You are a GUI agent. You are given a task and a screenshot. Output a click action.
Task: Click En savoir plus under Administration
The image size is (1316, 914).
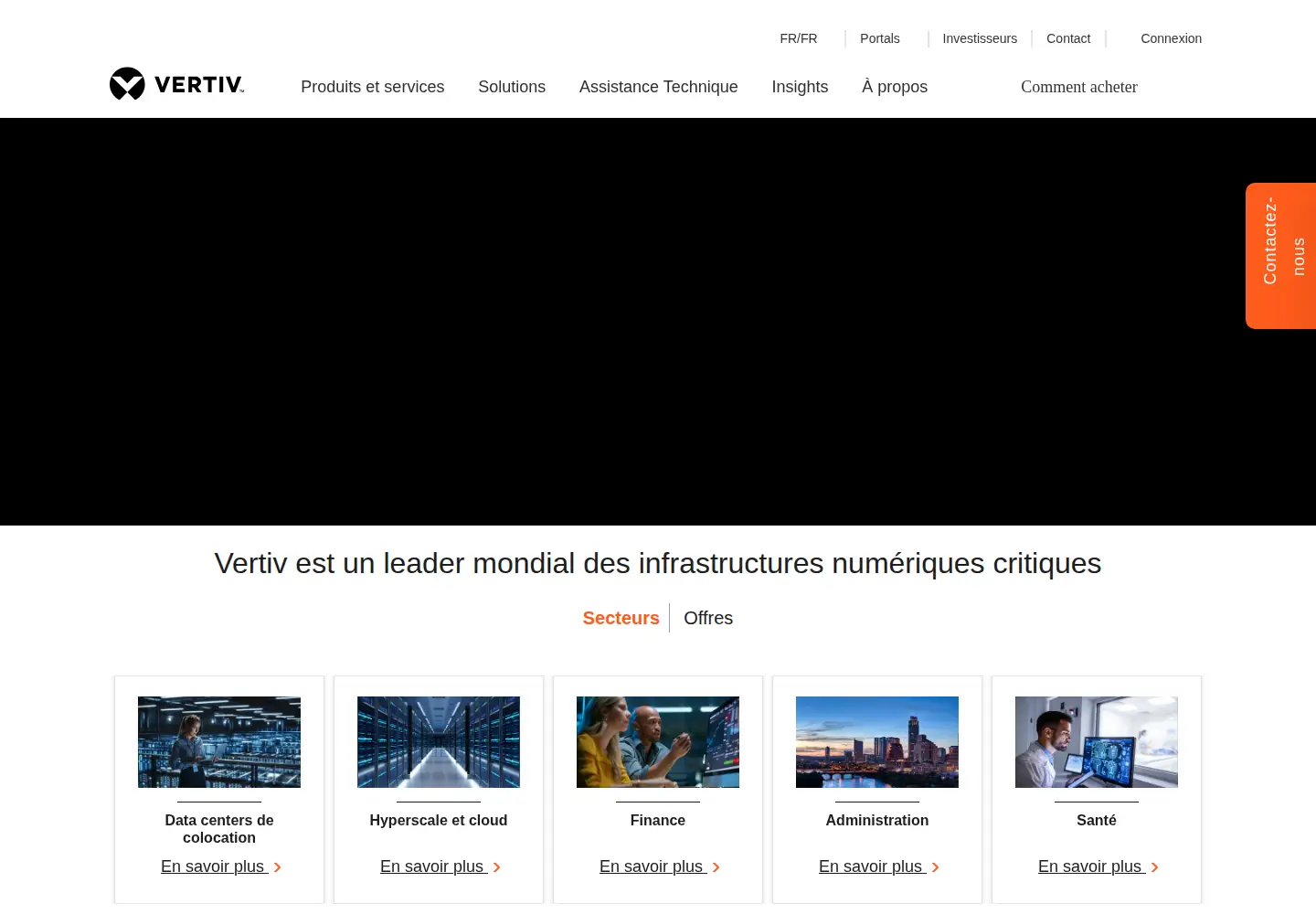tap(879, 866)
